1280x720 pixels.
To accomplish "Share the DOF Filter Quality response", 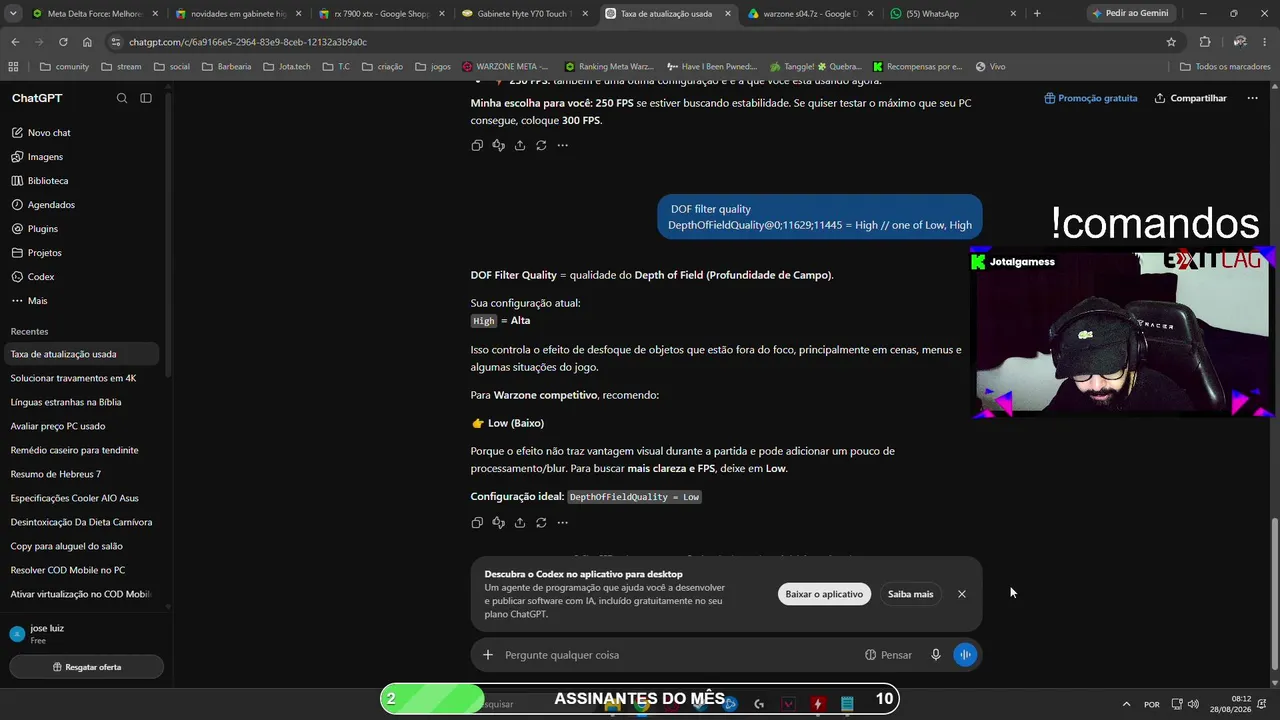I will coord(520,522).
